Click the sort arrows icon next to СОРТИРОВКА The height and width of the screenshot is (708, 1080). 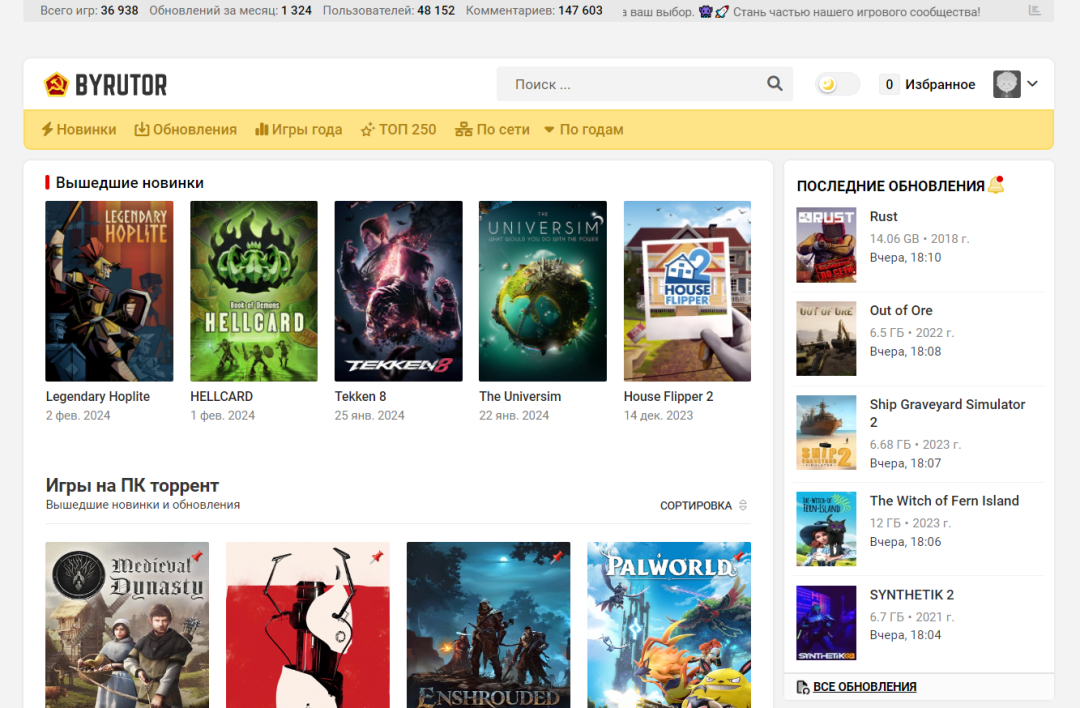tap(742, 505)
